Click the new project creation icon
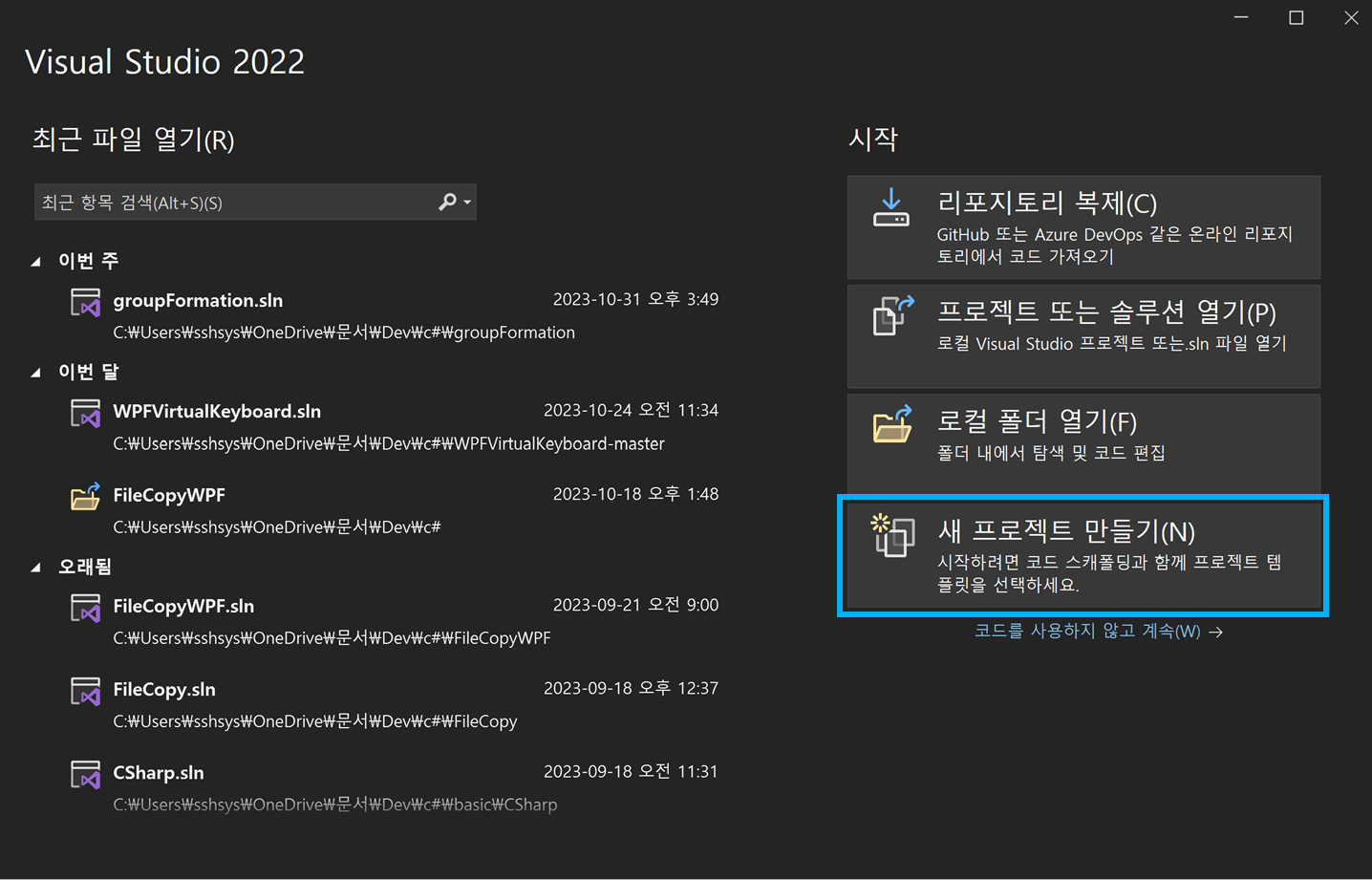 (893, 535)
